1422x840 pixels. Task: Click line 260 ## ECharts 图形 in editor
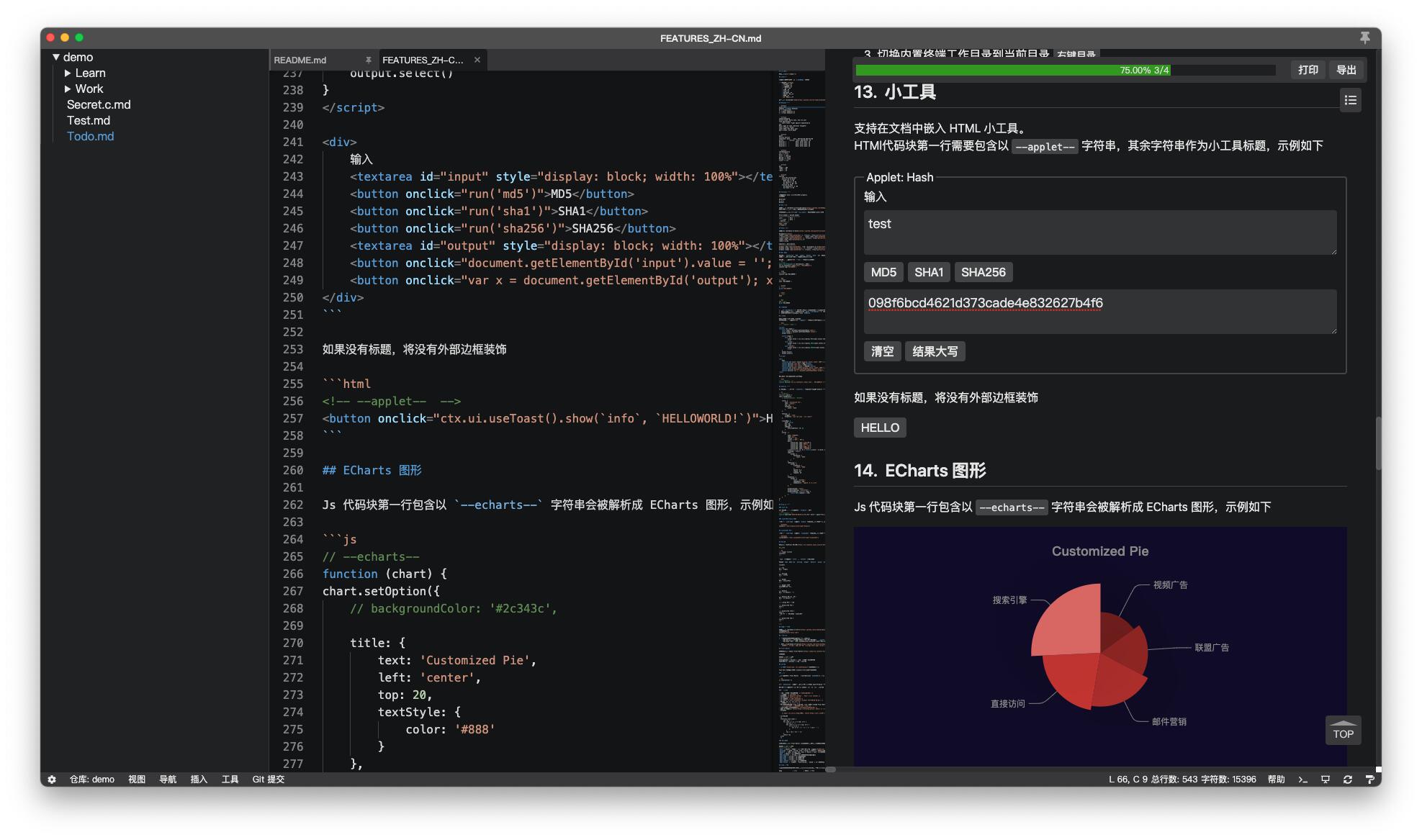point(372,470)
